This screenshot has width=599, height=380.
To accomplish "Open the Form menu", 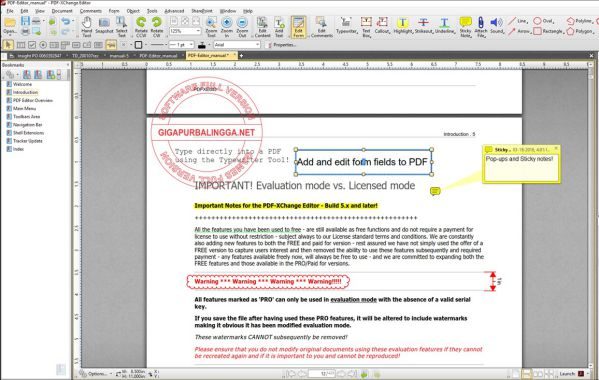I will [x=114, y=11].
